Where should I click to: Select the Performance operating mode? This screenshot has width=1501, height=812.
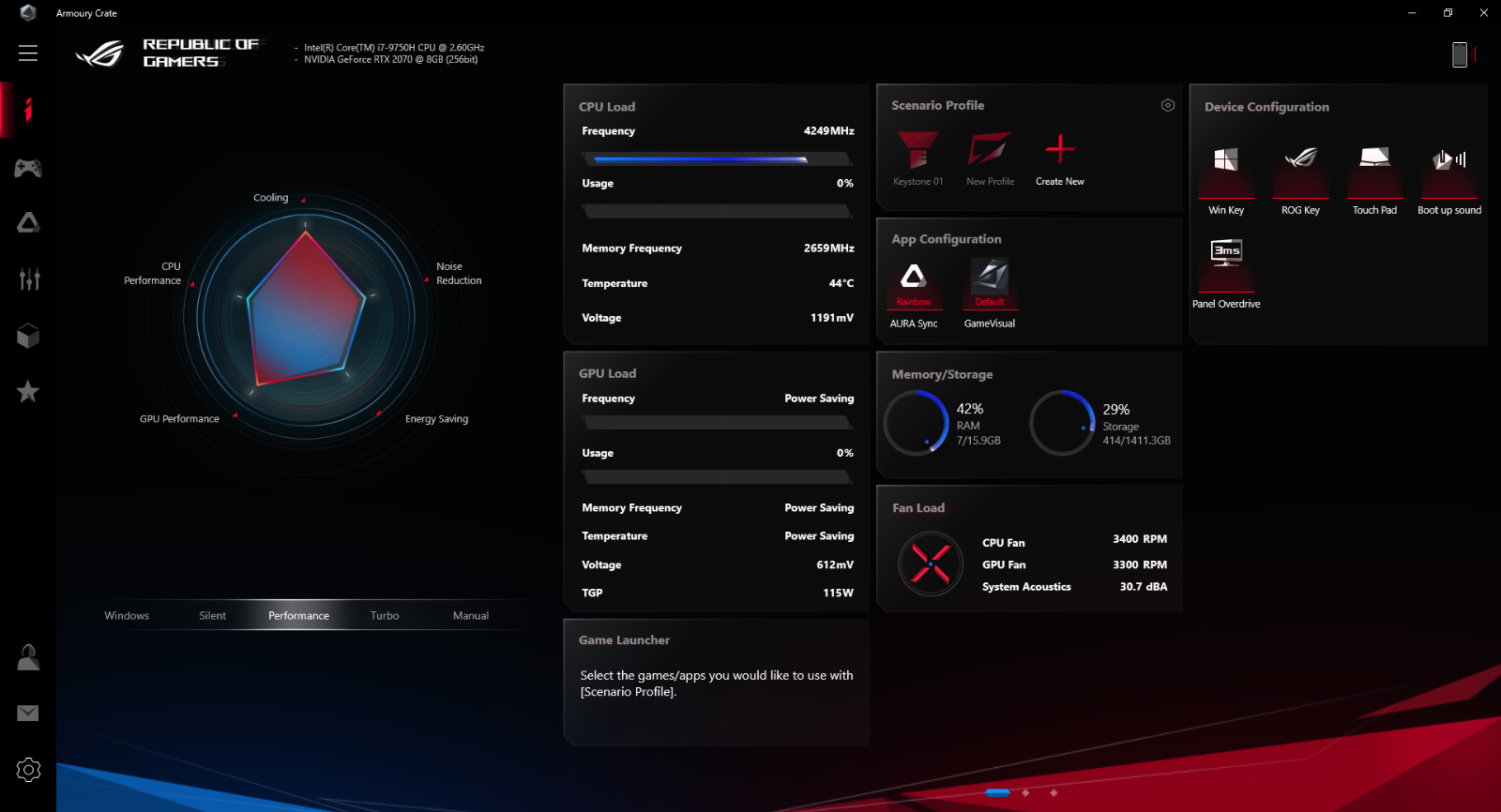tap(298, 616)
